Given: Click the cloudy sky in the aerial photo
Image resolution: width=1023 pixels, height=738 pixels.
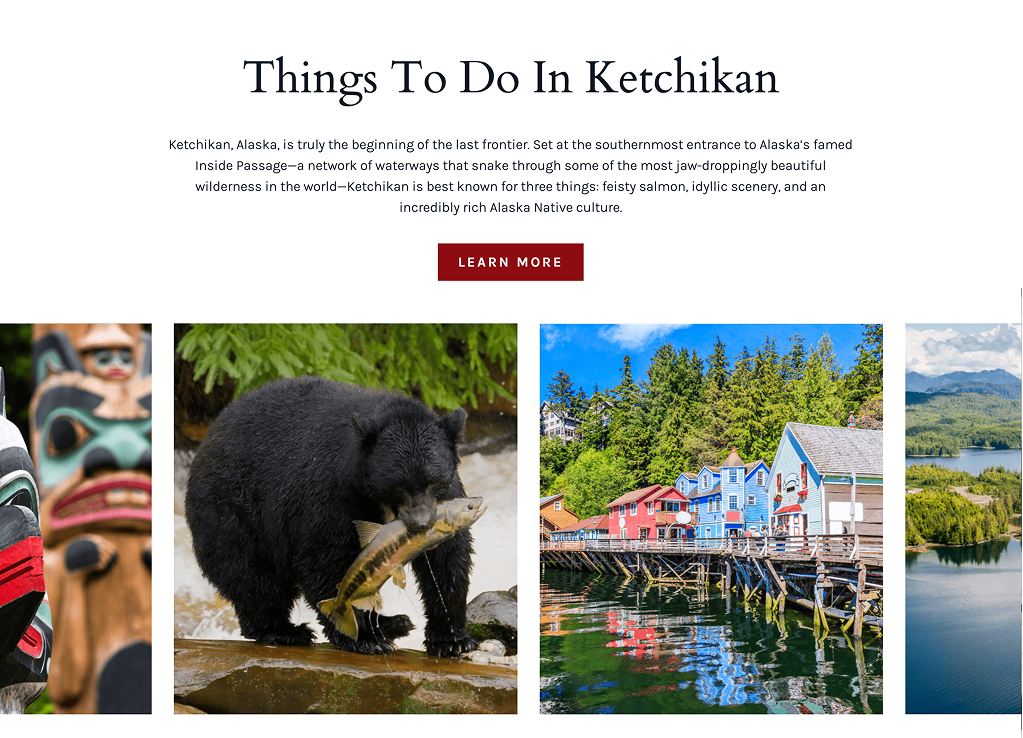Looking at the screenshot, I should click(963, 349).
